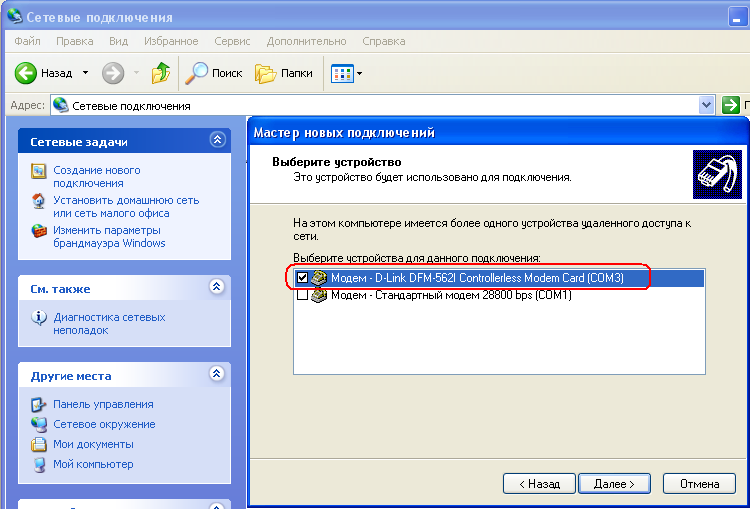Select the D-Link DFM-562I modem row text
Viewport: 750px width, 509px height.
tap(477, 278)
